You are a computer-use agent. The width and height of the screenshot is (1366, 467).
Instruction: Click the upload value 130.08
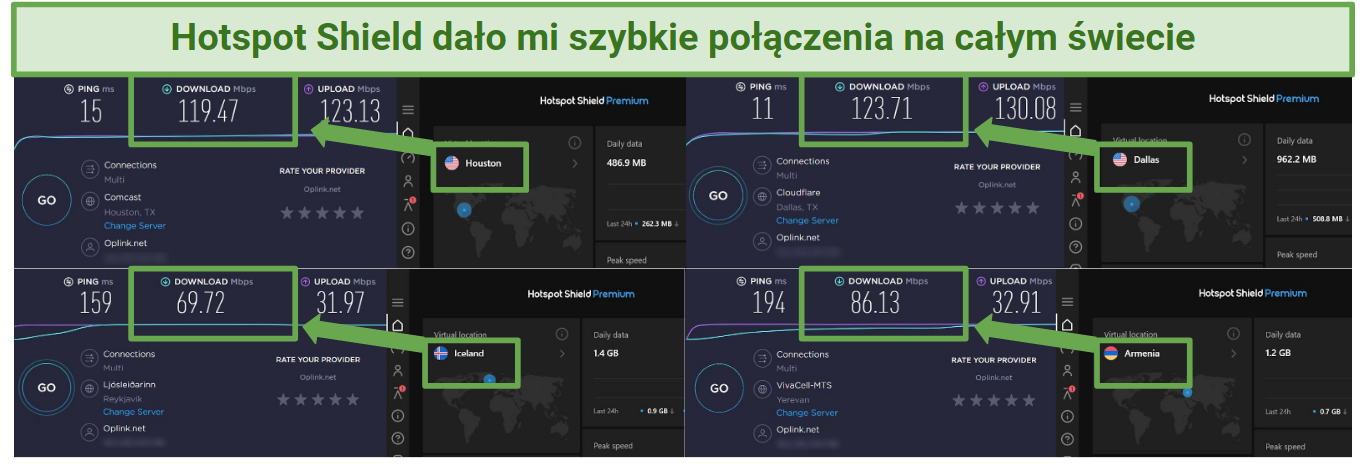(1026, 108)
